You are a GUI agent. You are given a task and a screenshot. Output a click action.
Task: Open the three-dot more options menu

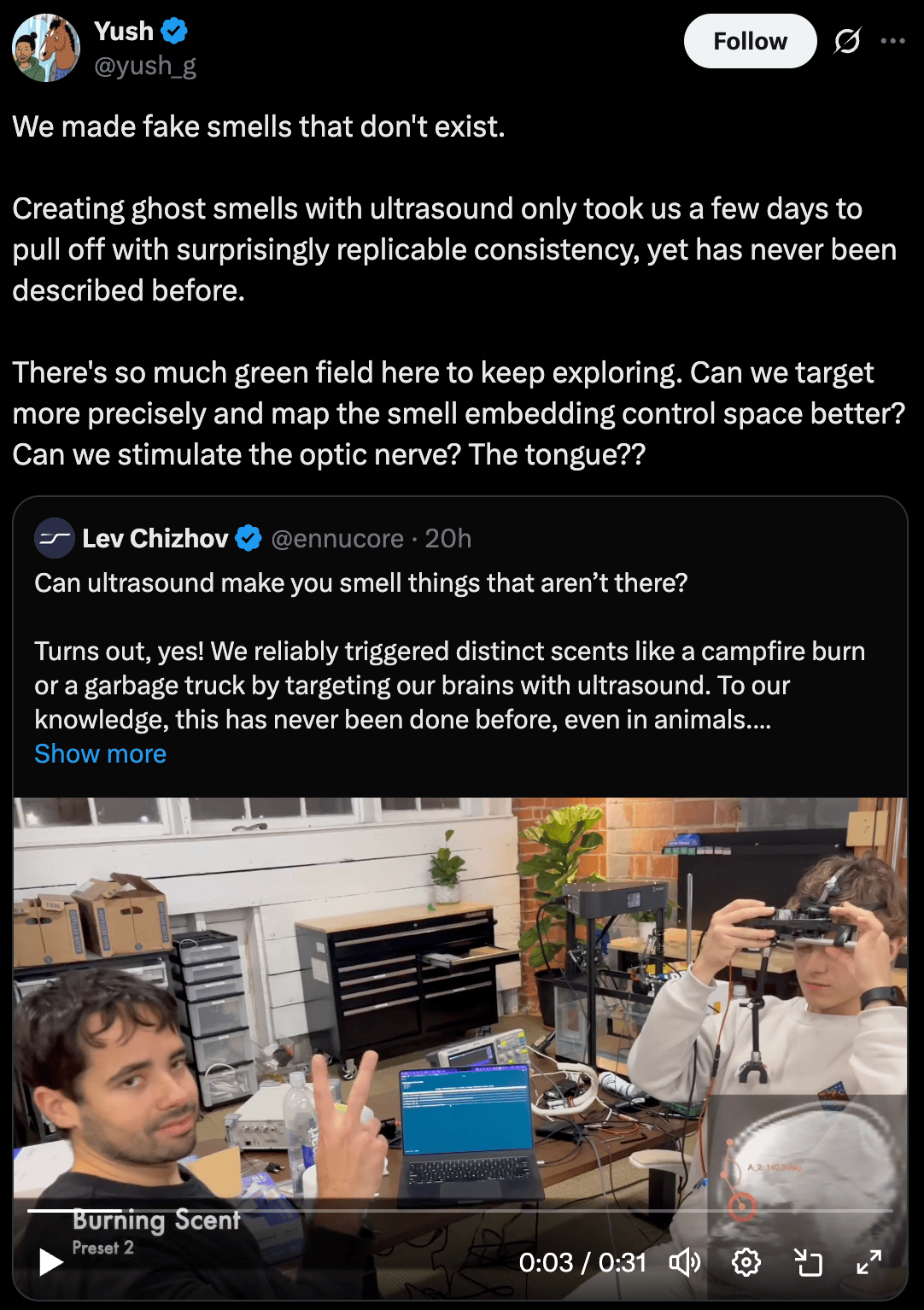[x=892, y=41]
